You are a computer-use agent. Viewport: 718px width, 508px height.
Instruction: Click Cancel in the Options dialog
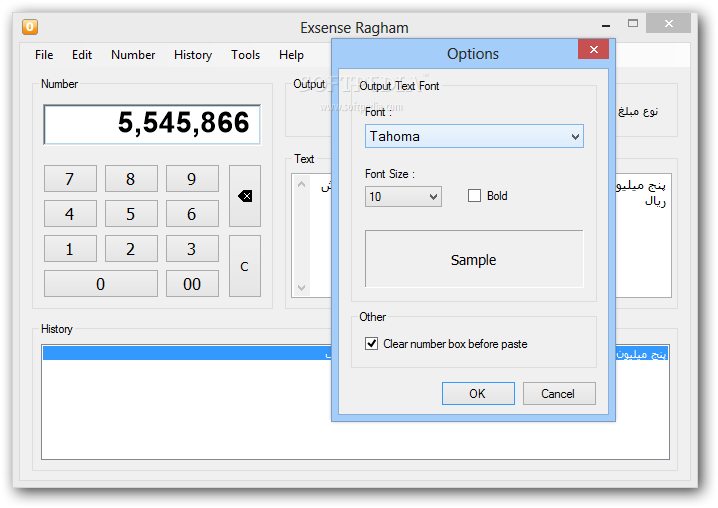click(559, 394)
